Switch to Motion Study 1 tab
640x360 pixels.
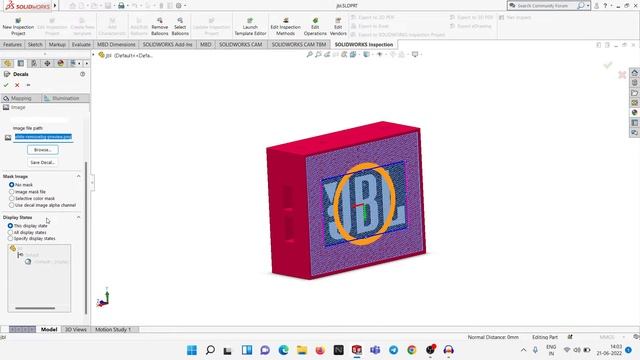113,329
